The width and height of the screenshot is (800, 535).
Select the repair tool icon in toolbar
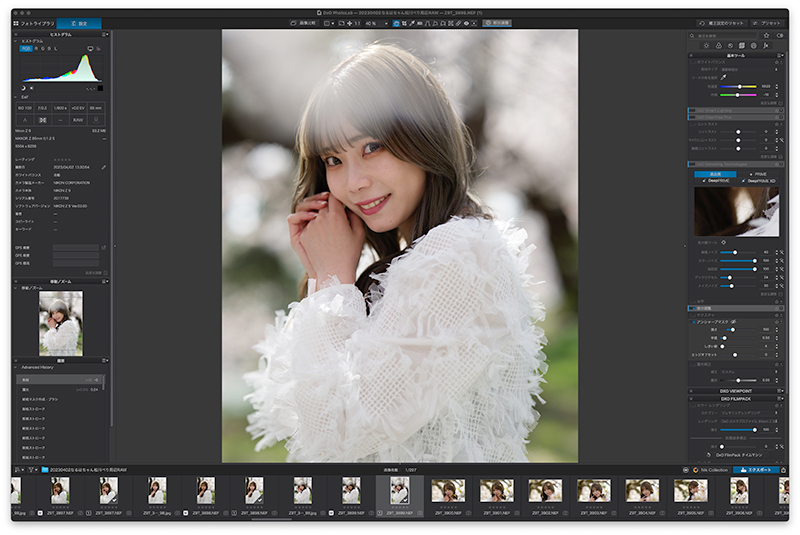click(458, 23)
